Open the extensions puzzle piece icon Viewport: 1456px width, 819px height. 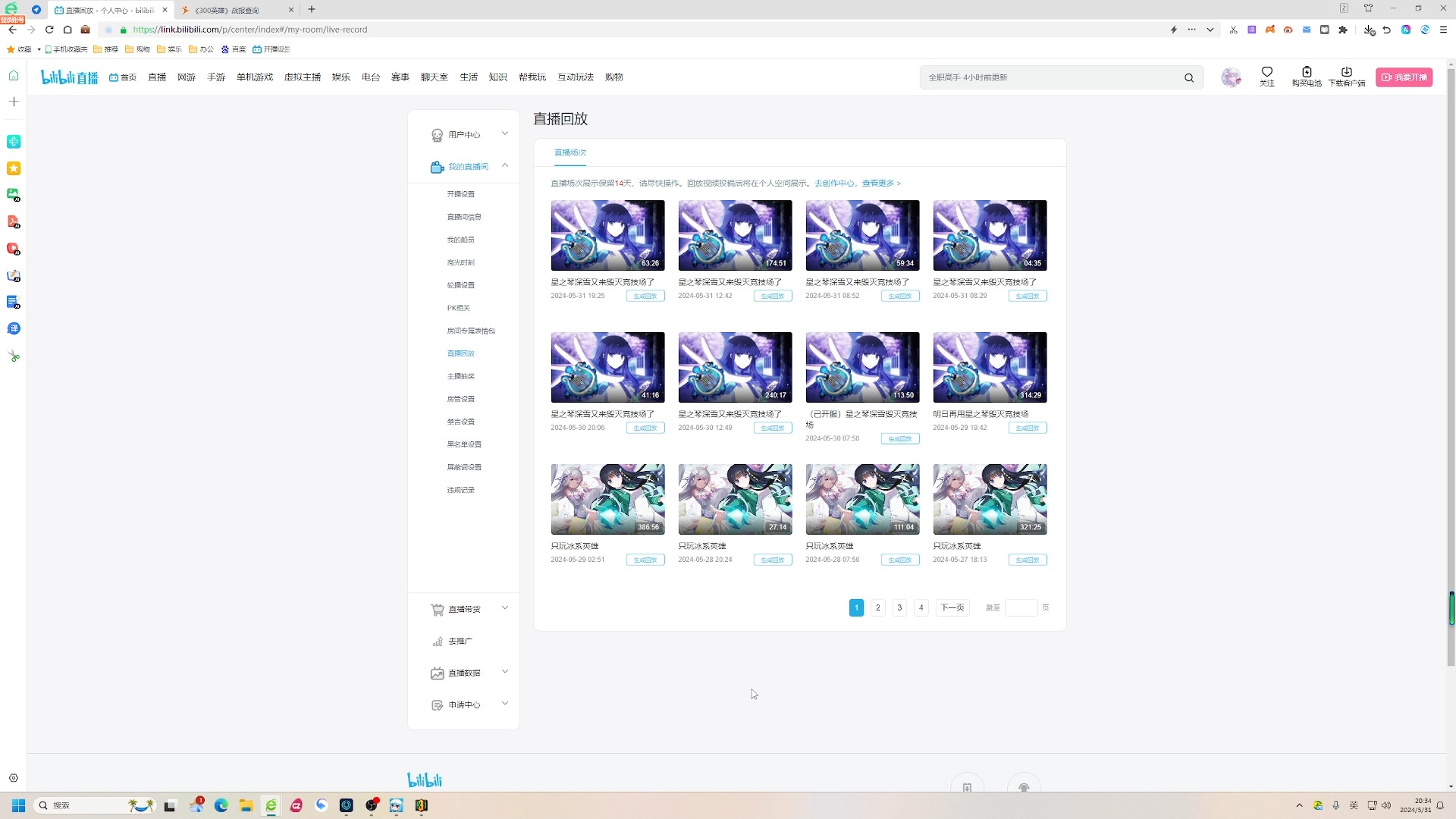pos(1343,30)
